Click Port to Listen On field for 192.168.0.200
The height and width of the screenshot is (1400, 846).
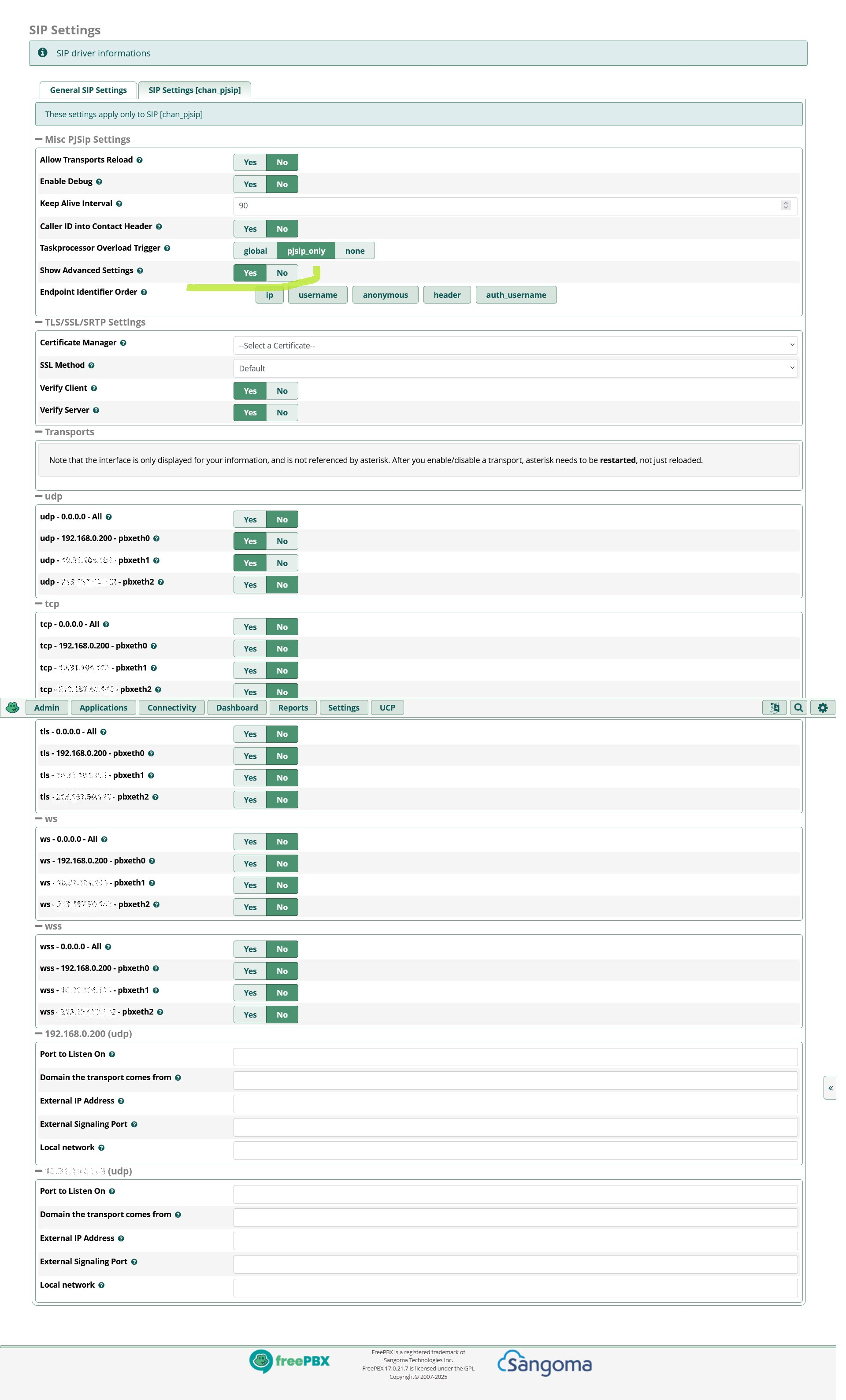click(x=515, y=1057)
